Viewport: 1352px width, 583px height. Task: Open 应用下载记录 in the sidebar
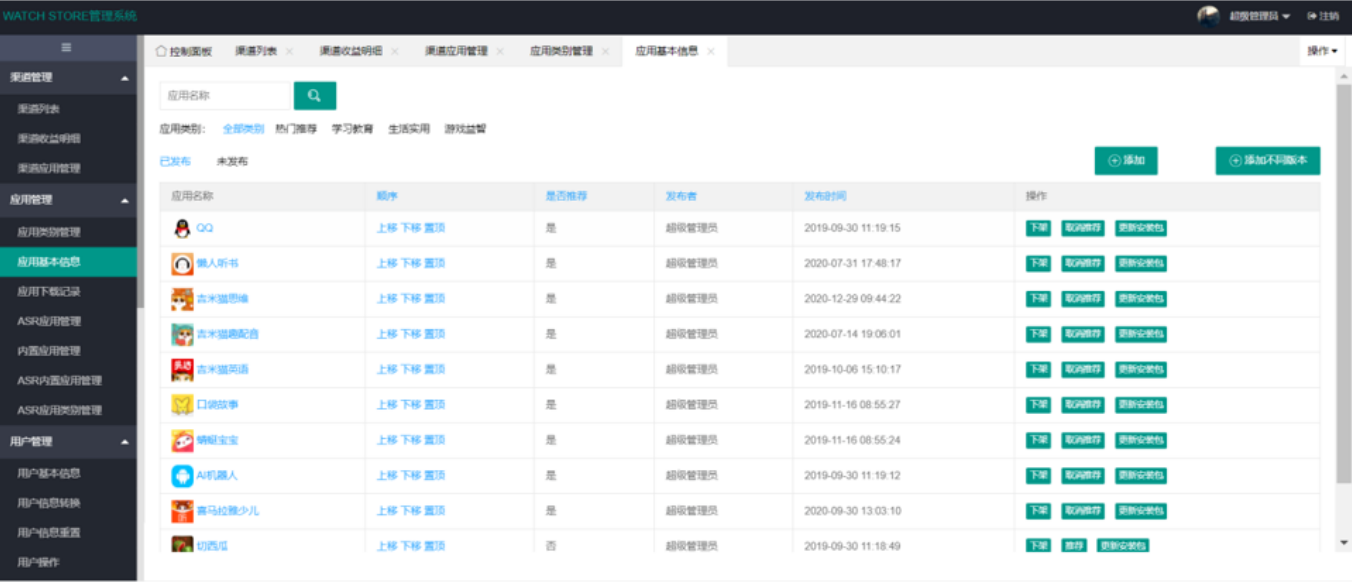pos(49,292)
